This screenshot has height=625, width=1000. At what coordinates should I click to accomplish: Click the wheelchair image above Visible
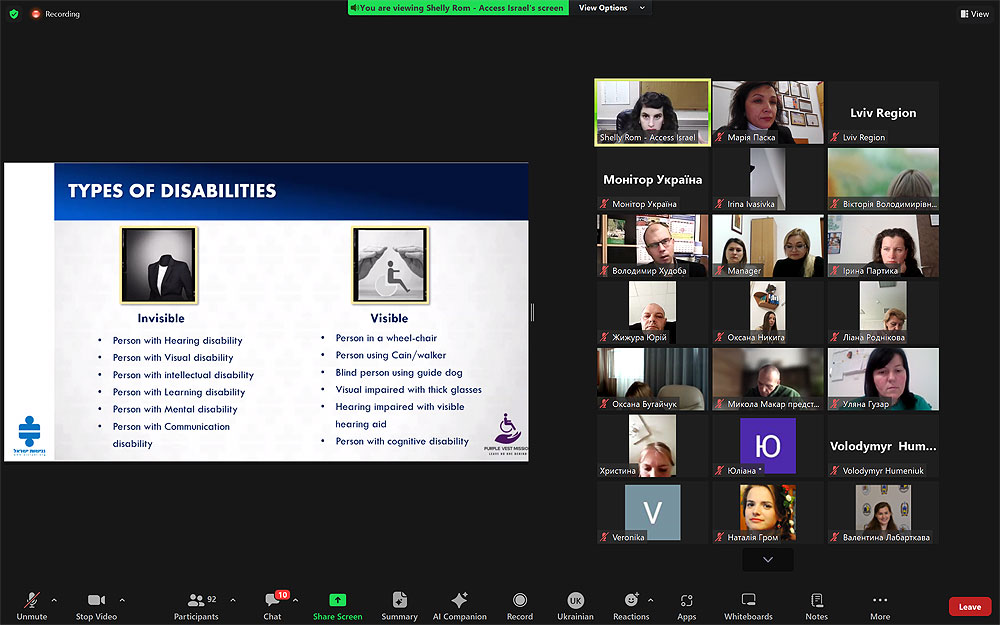click(390, 265)
